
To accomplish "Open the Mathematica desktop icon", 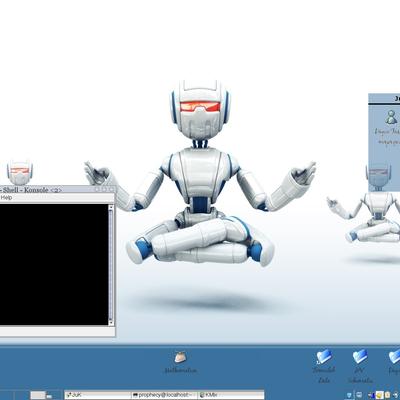I will (181, 362).
